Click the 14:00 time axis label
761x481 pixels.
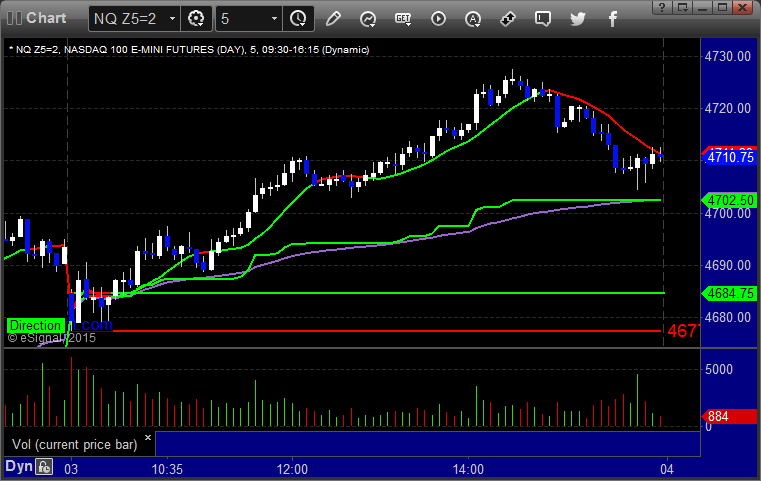click(x=468, y=469)
